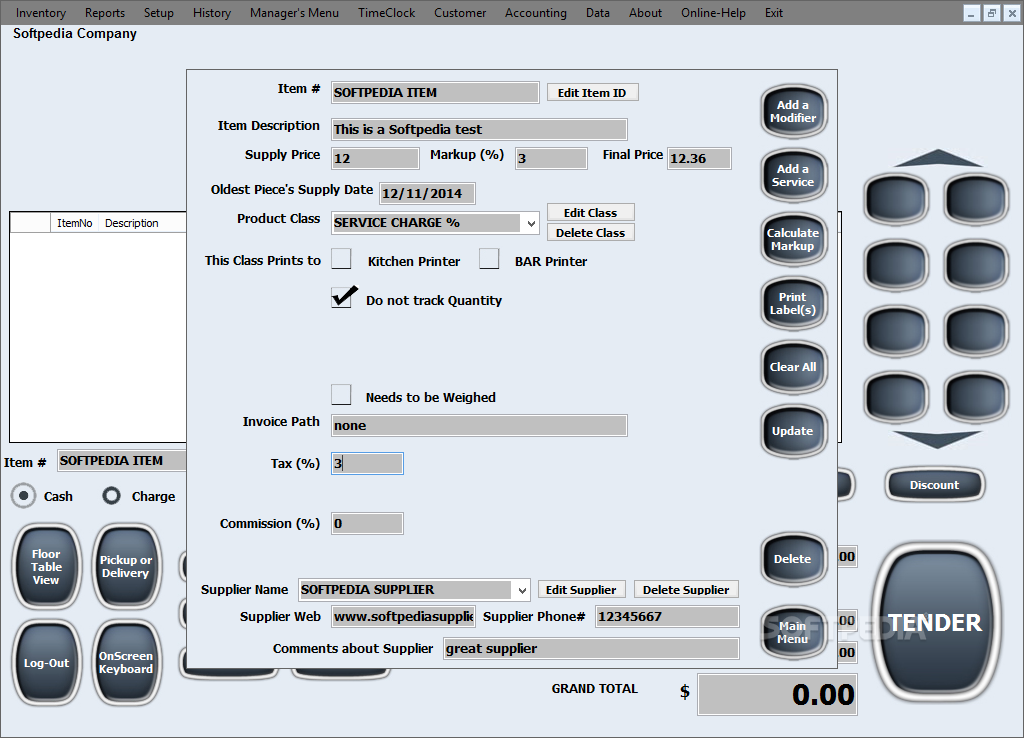Click the Item Description field
Screen dimensions: 1024x738
[479, 129]
